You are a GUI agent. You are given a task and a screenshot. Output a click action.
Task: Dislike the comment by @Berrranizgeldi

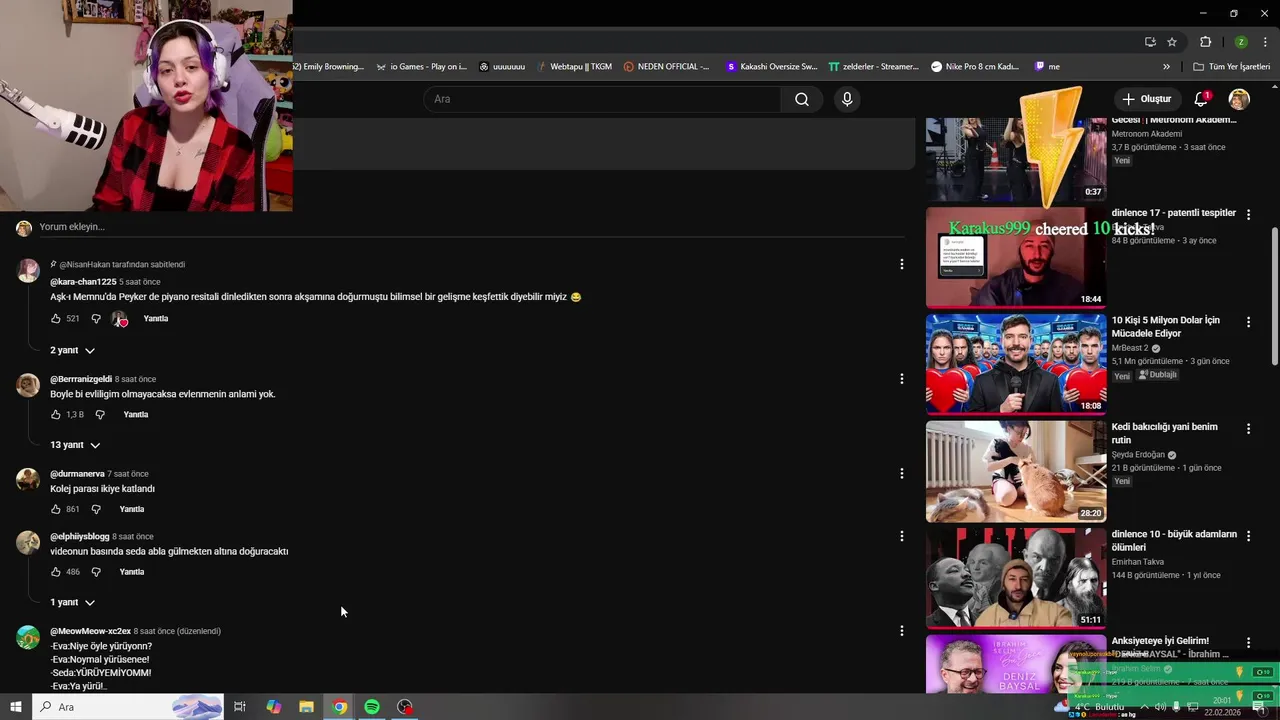100,414
